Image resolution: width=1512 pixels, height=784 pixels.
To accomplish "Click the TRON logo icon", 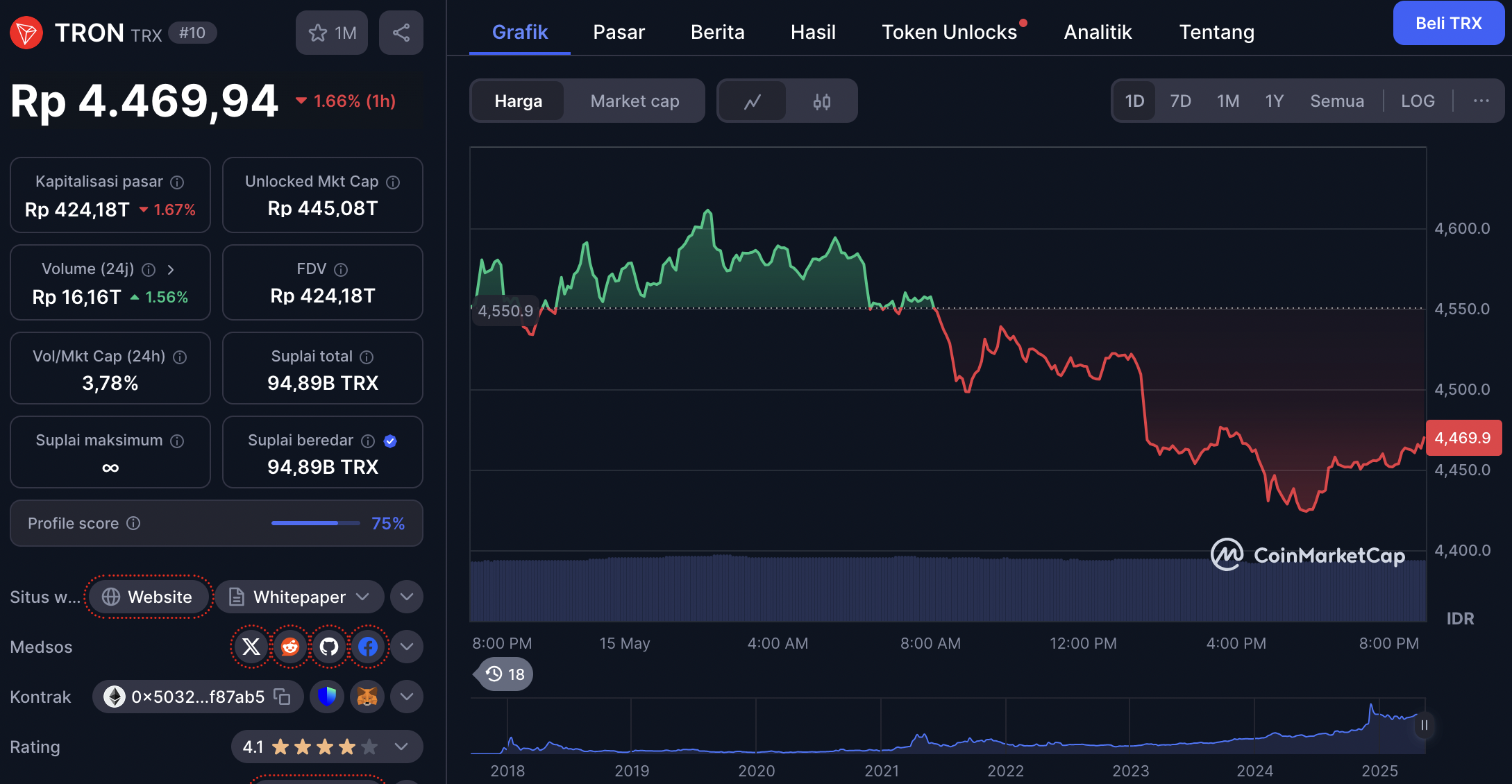I will (x=26, y=33).
